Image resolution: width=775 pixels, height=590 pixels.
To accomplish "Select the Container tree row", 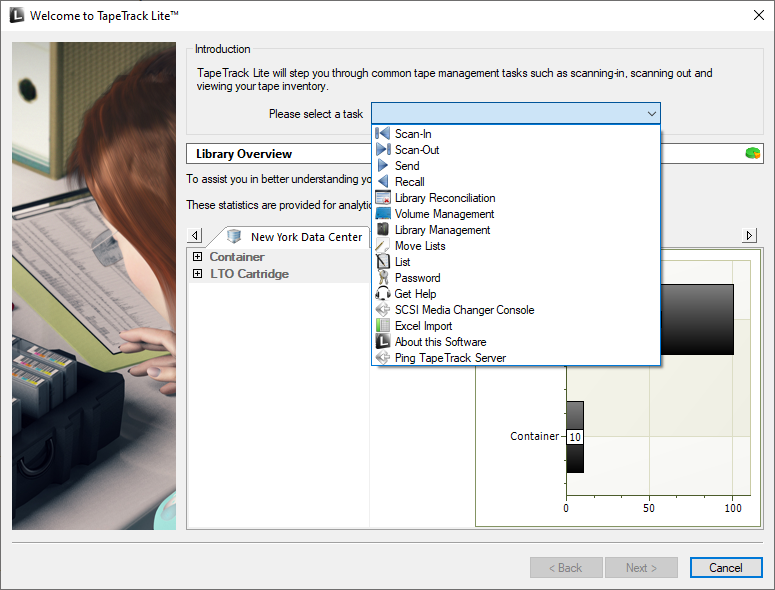I will tap(279, 257).
